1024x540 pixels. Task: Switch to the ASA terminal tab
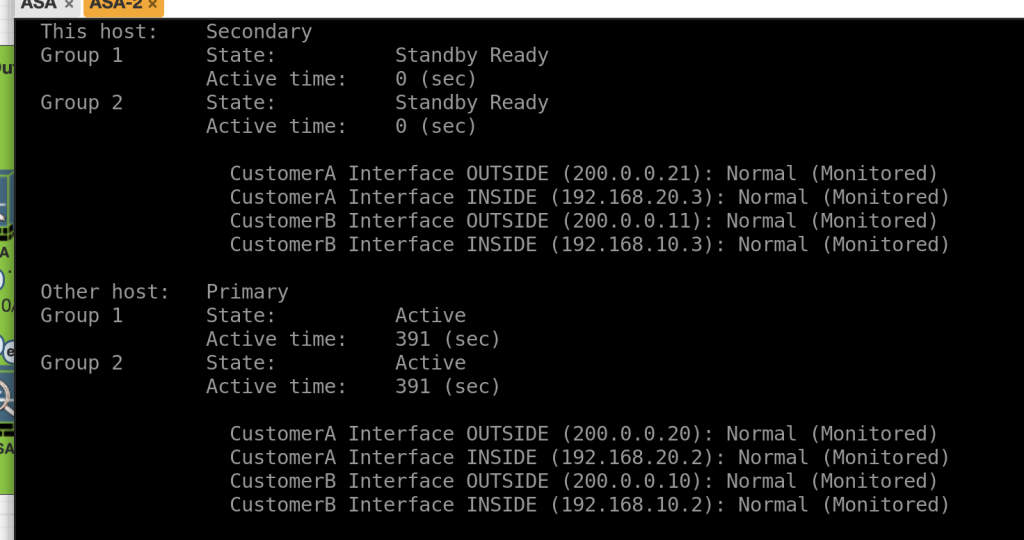click(x=38, y=5)
